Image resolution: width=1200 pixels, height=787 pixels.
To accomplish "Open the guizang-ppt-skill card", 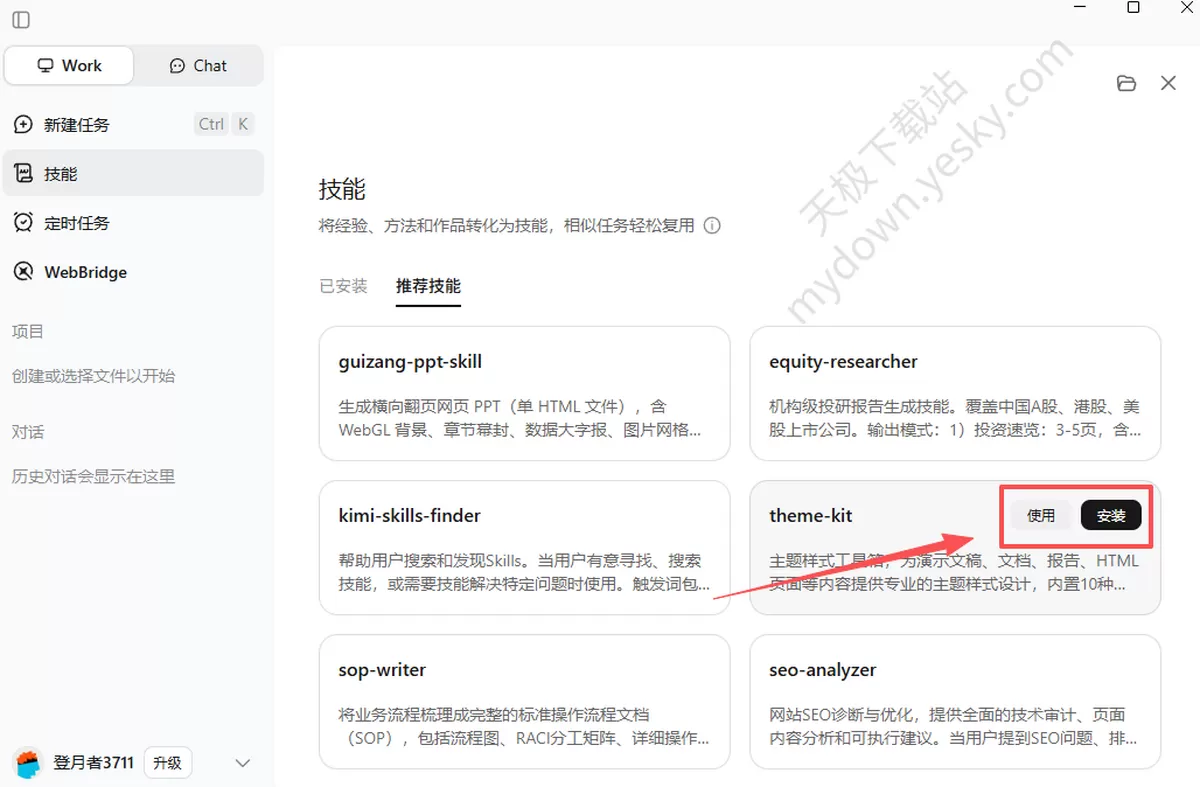I will point(524,393).
